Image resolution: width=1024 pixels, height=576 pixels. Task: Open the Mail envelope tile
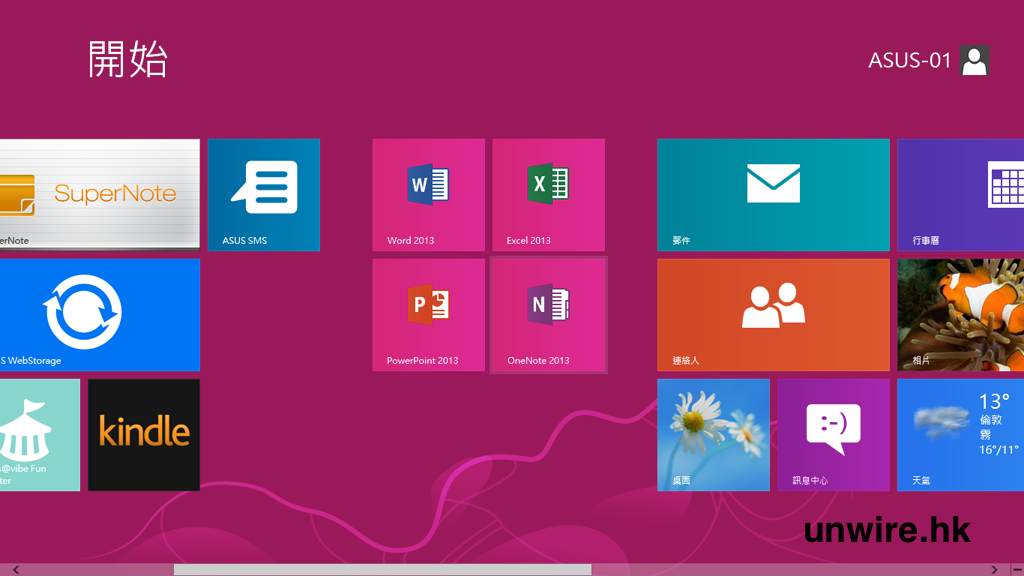[773, 195]
